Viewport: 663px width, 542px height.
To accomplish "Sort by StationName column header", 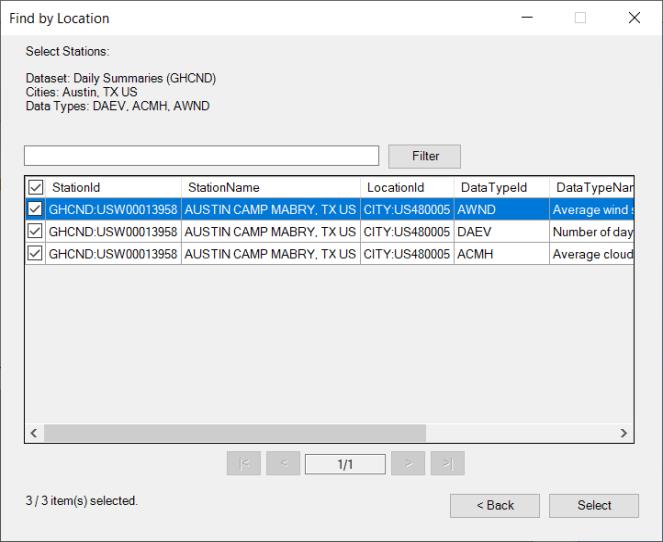I will point(270,188).
